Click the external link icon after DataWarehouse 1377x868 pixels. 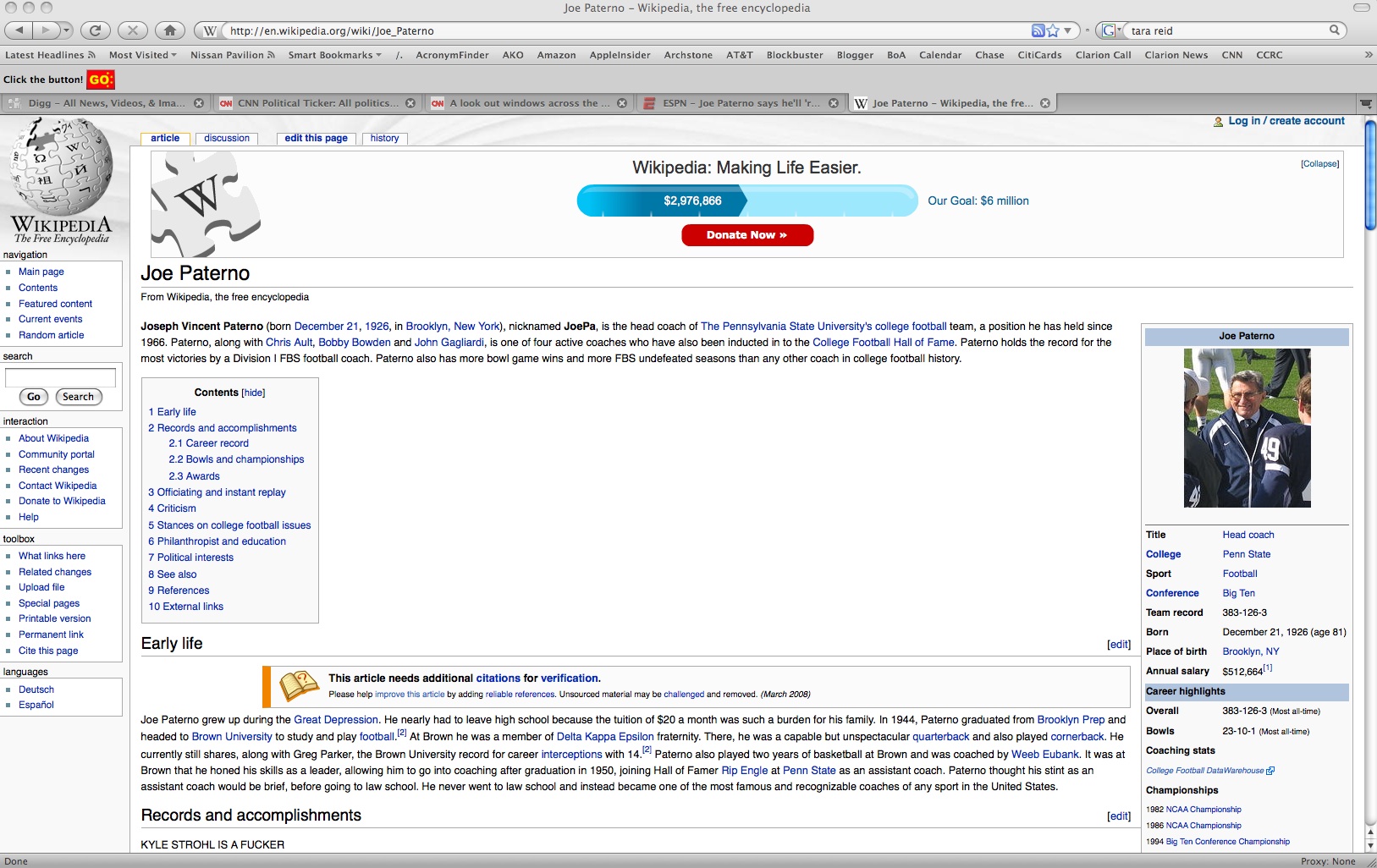click(1270, 771)
